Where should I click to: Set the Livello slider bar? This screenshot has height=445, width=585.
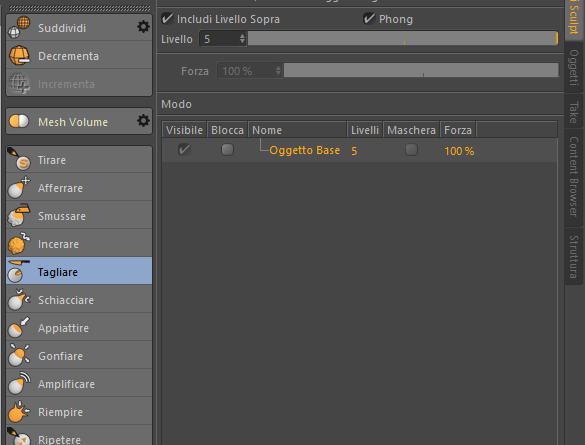[403, 39]
